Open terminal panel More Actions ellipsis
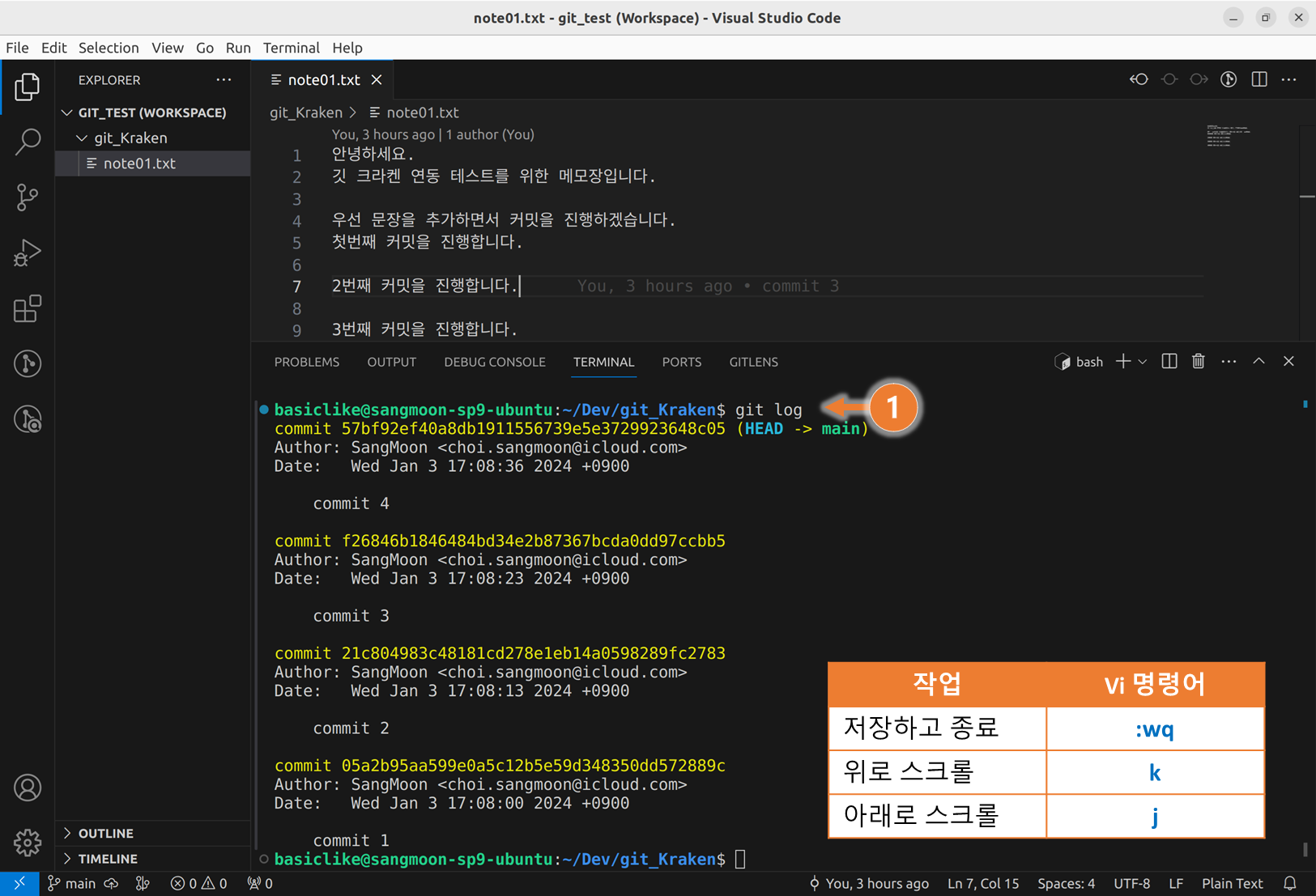The width and height of the screenshot is (1316, 896). (1229, 362)
